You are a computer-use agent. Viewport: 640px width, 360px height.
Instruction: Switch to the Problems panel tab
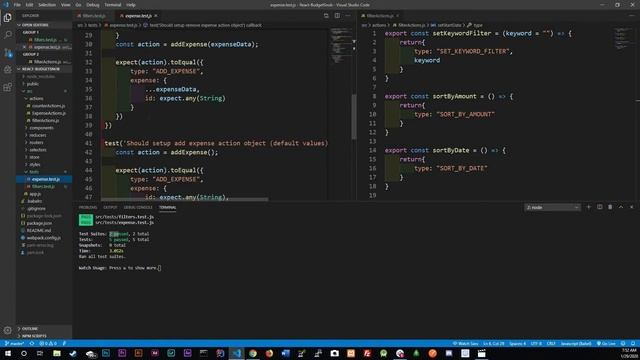coord(88,207)
